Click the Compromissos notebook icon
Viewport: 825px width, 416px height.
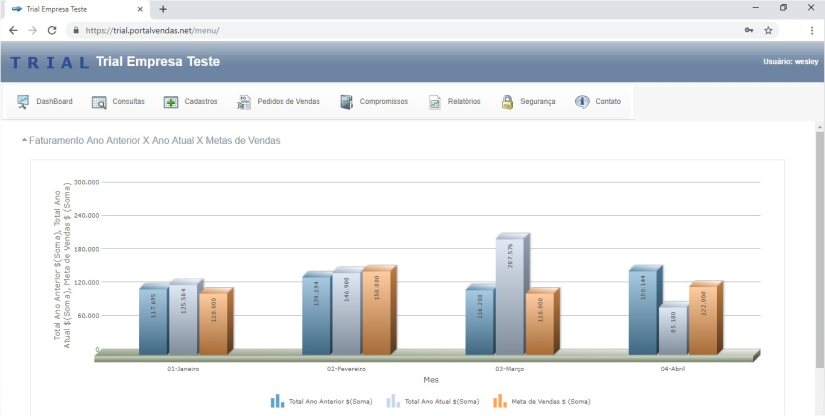tap(347, 102)
